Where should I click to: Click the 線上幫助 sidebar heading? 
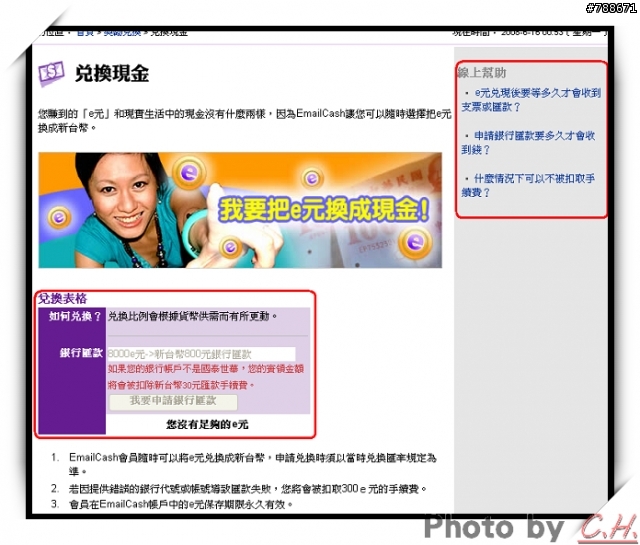click(482, 73)
